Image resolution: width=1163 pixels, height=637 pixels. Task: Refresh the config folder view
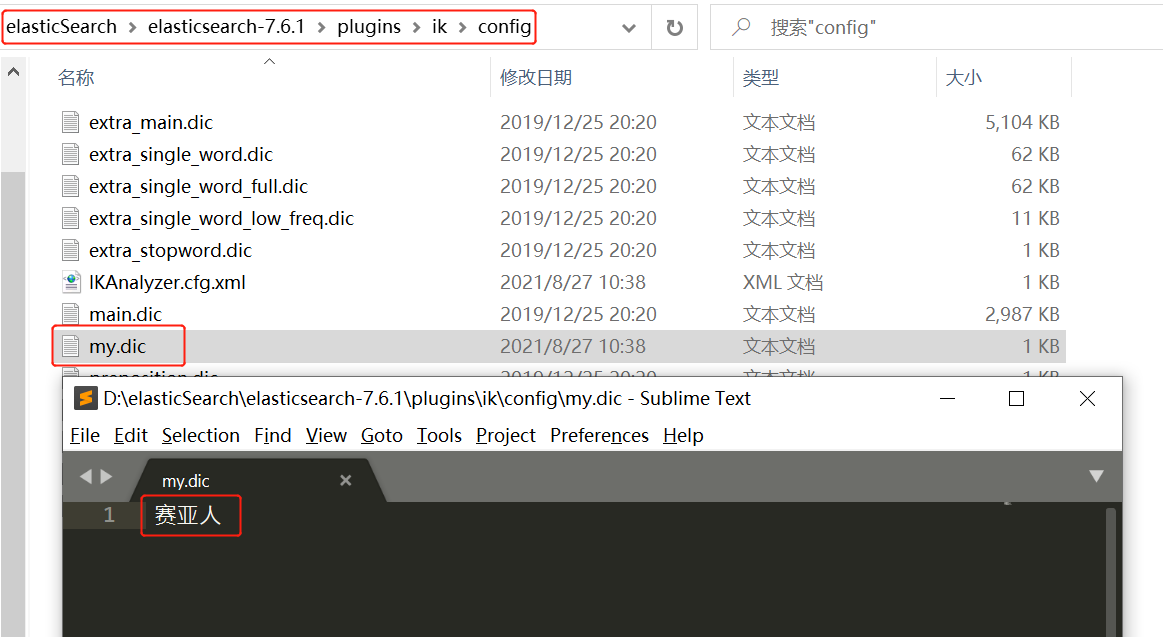[674, 27]
